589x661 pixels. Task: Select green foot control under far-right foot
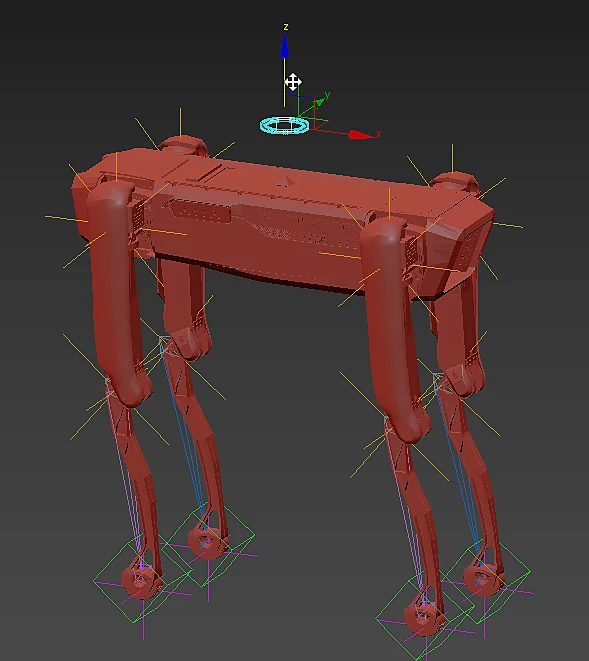click(485, 580)
